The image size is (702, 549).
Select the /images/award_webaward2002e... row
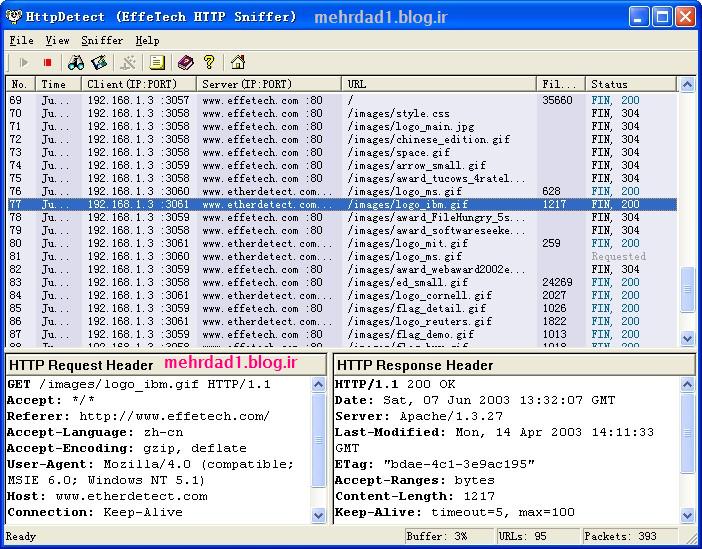click(342, 269)
